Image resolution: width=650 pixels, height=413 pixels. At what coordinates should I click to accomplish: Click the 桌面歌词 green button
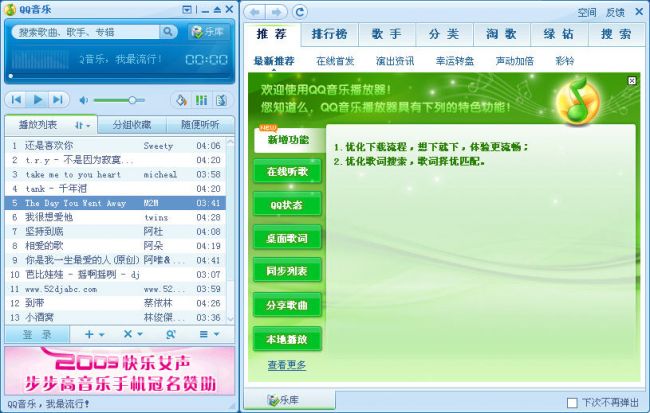point(287,238)
